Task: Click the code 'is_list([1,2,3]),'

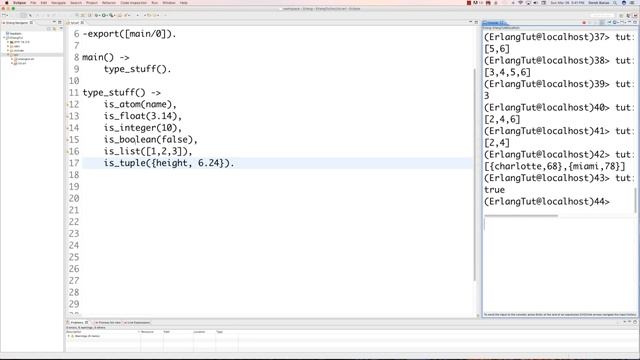Action: point(148,151)
